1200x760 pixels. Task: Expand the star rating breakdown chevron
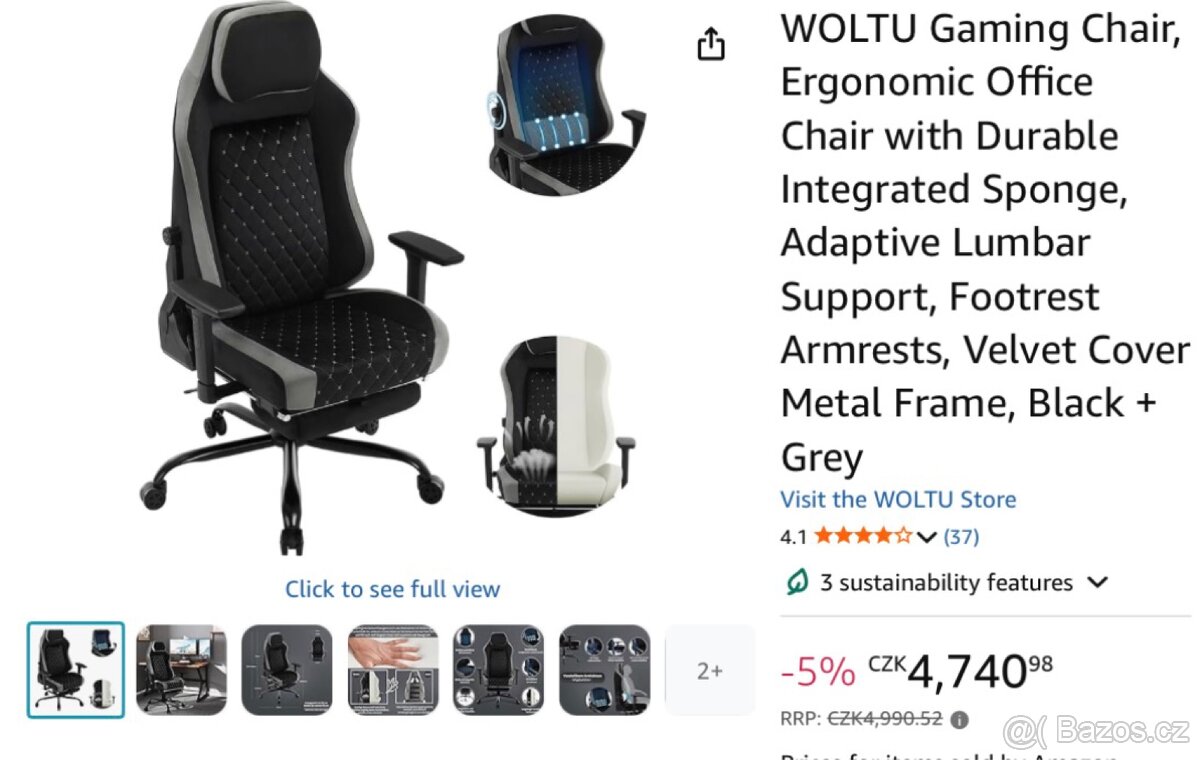[926, 537]
